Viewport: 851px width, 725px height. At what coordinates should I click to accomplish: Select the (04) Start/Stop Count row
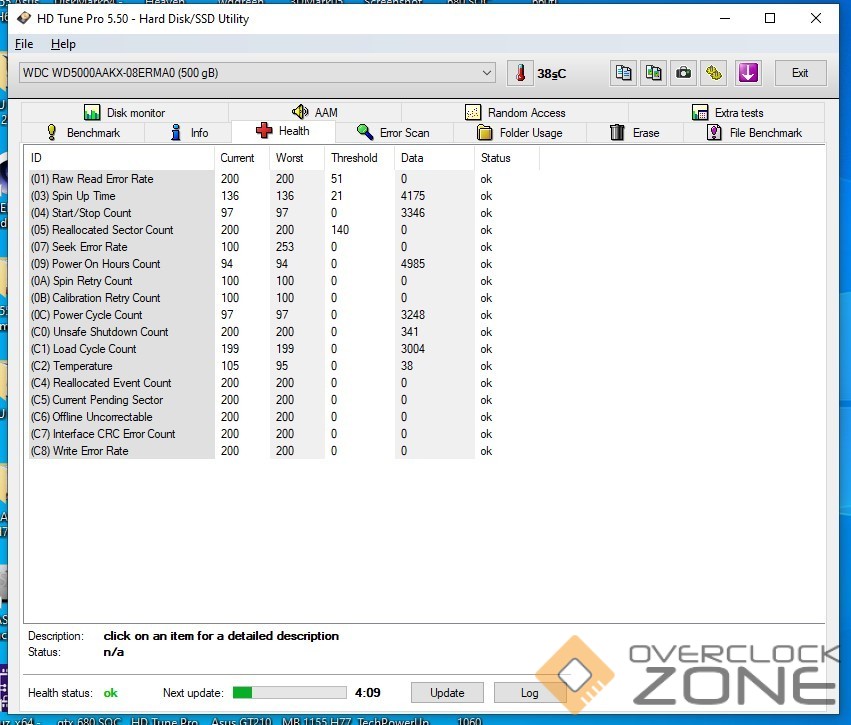point(284,213)
